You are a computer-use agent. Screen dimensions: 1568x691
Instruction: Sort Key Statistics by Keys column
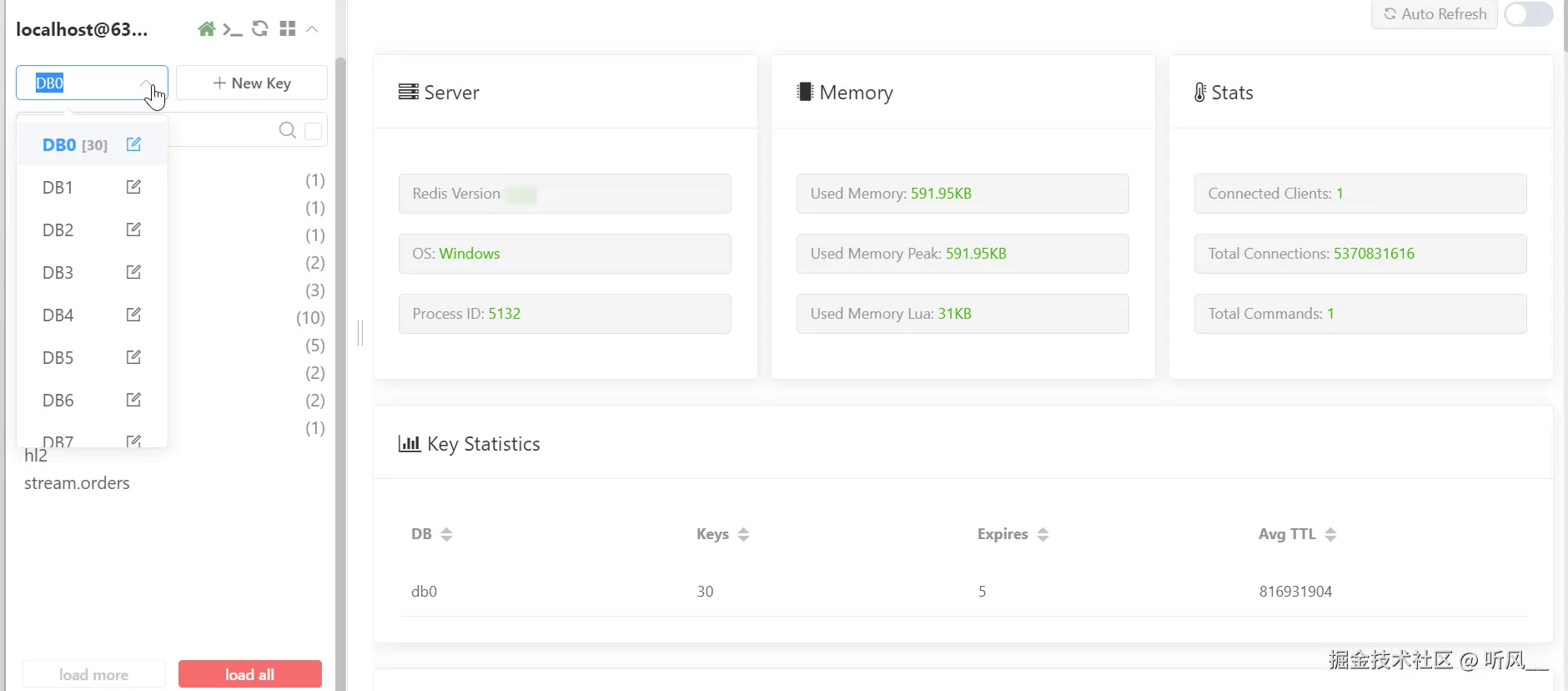pos(743,534)
